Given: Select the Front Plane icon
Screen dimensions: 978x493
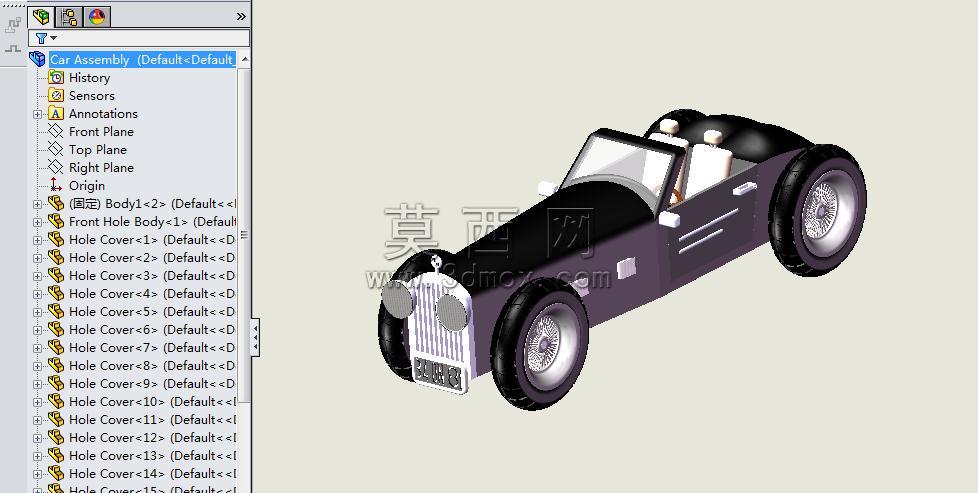Looking at the screenshot, I should (56, 132).
